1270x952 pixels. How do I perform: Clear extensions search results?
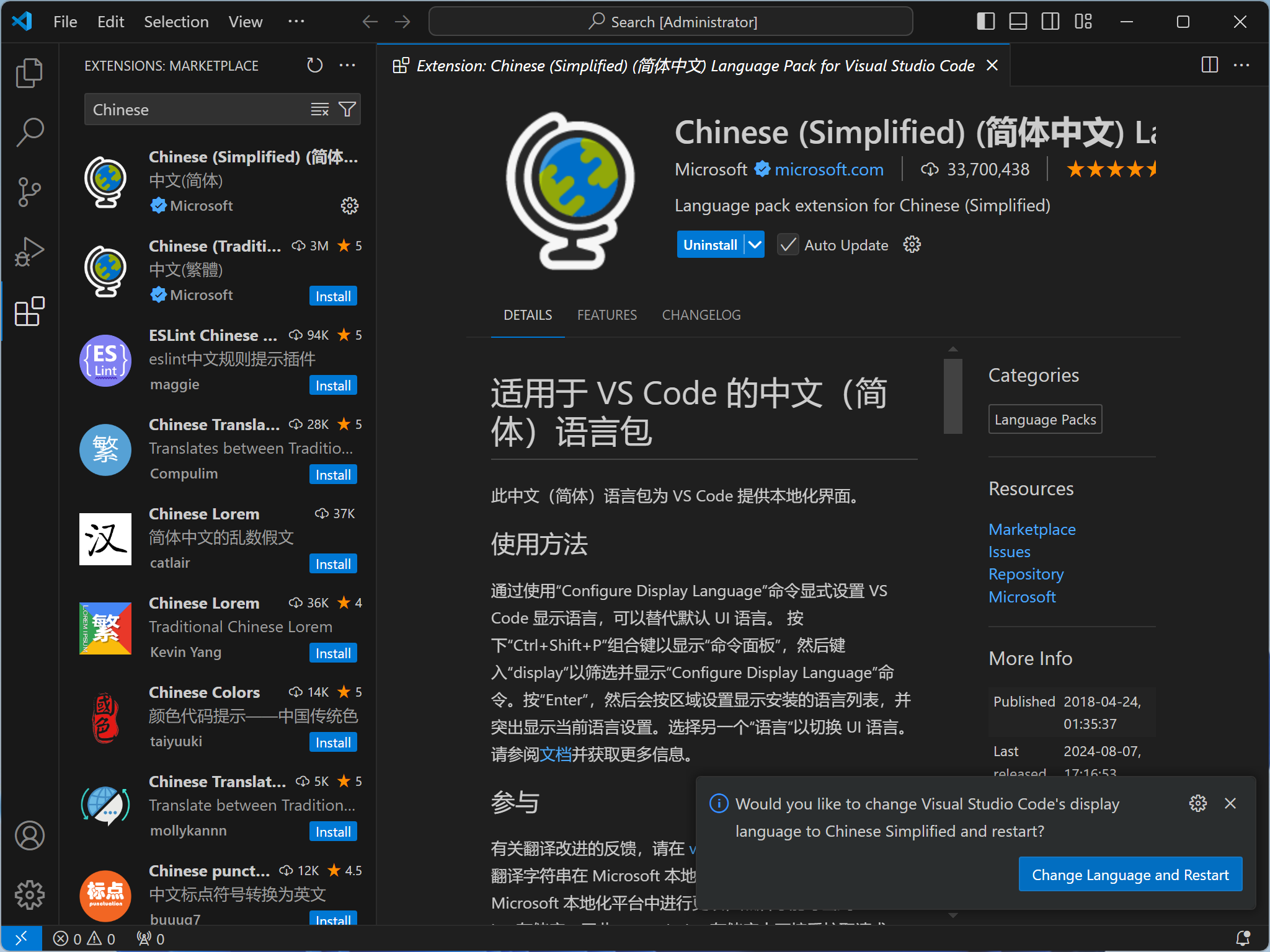point(319,110)
